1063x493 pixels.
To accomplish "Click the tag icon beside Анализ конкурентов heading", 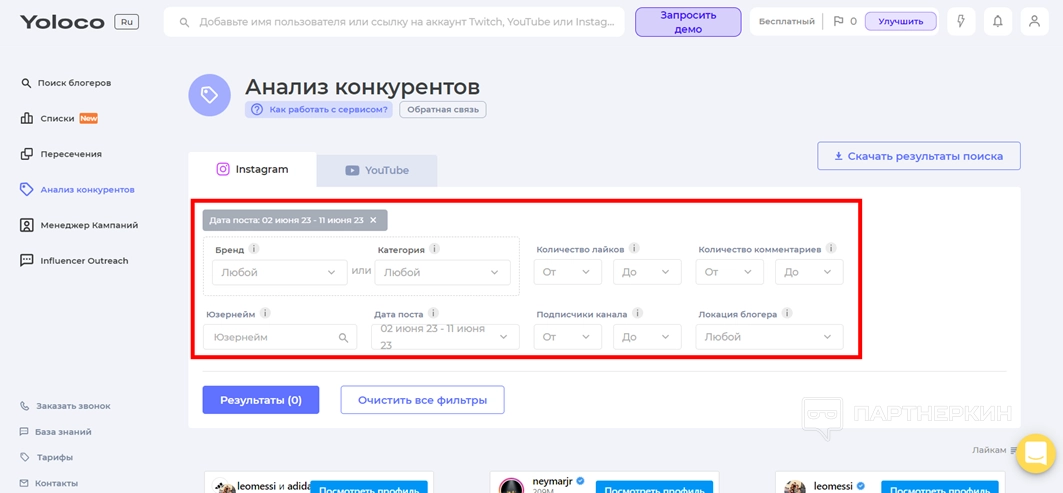I will coord(209,95).
